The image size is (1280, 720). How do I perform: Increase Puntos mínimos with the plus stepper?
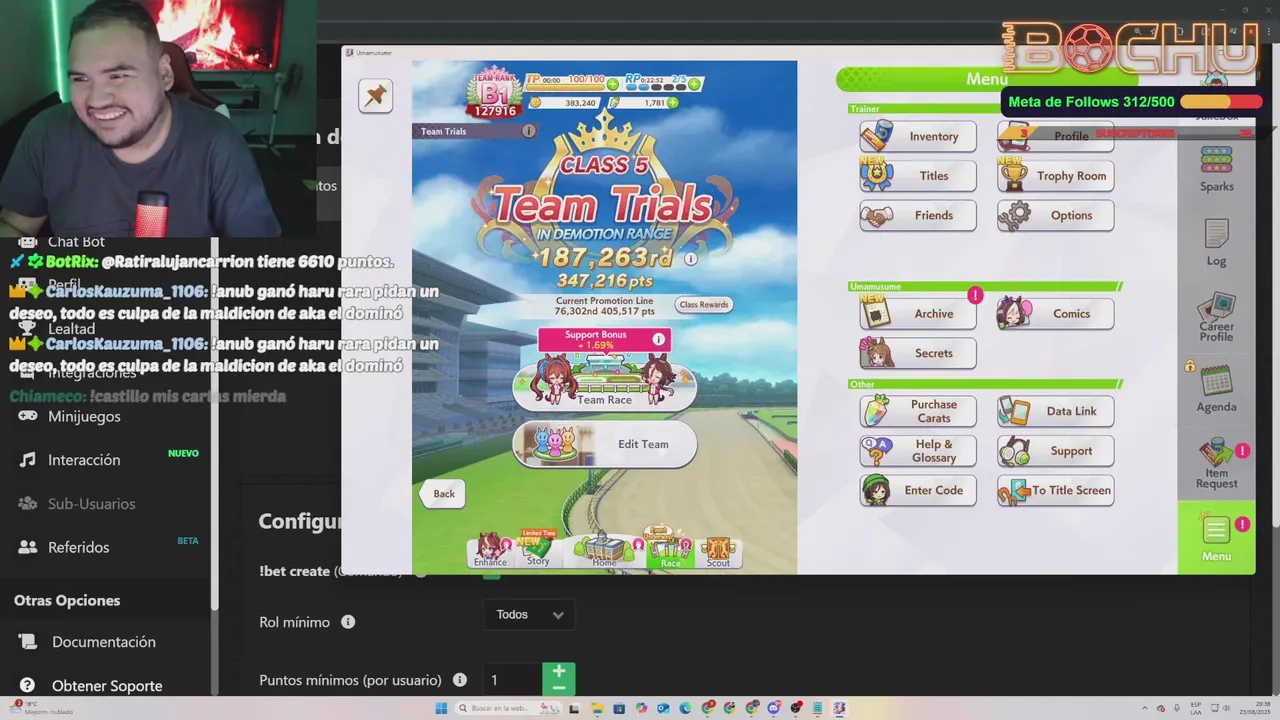(559, 671)
